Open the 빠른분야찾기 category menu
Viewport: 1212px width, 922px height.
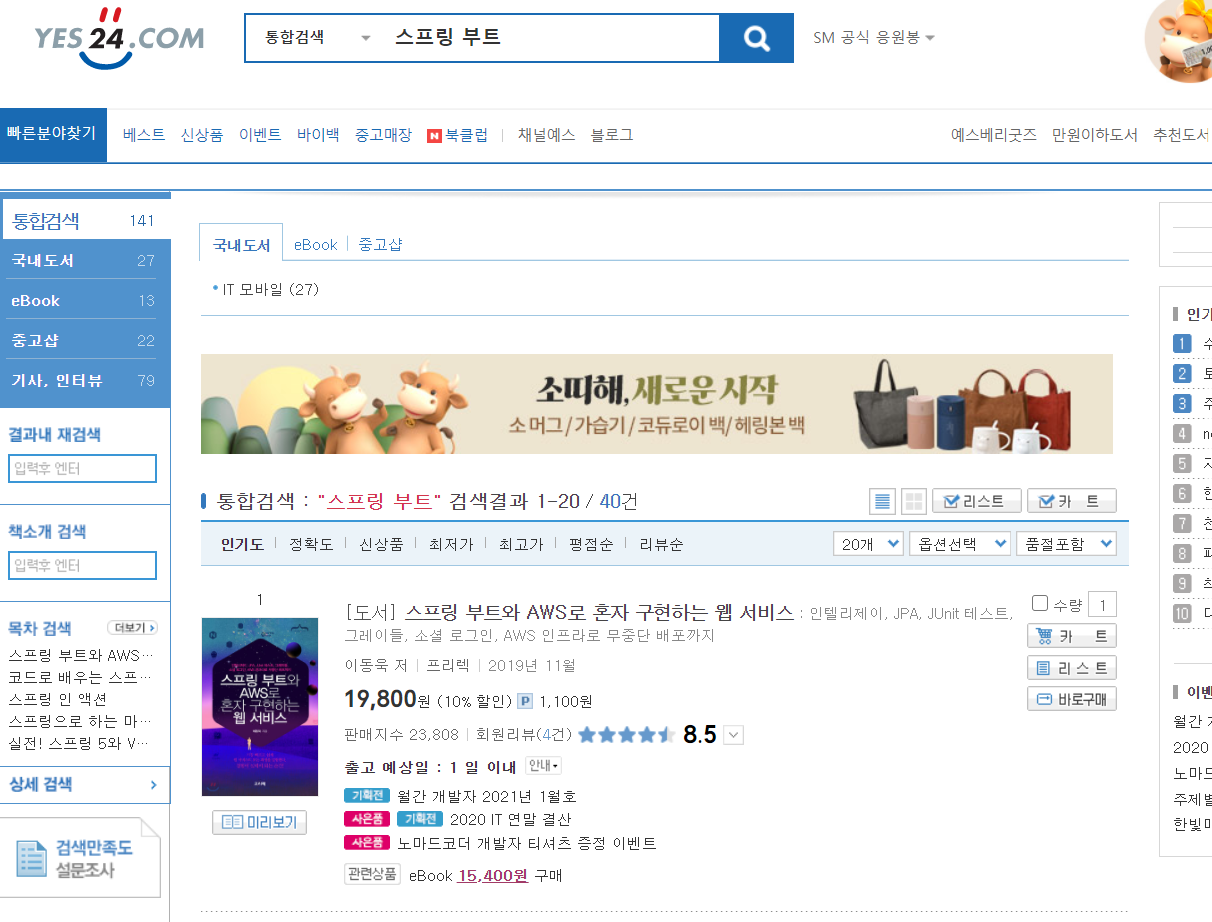pos(53,135)
